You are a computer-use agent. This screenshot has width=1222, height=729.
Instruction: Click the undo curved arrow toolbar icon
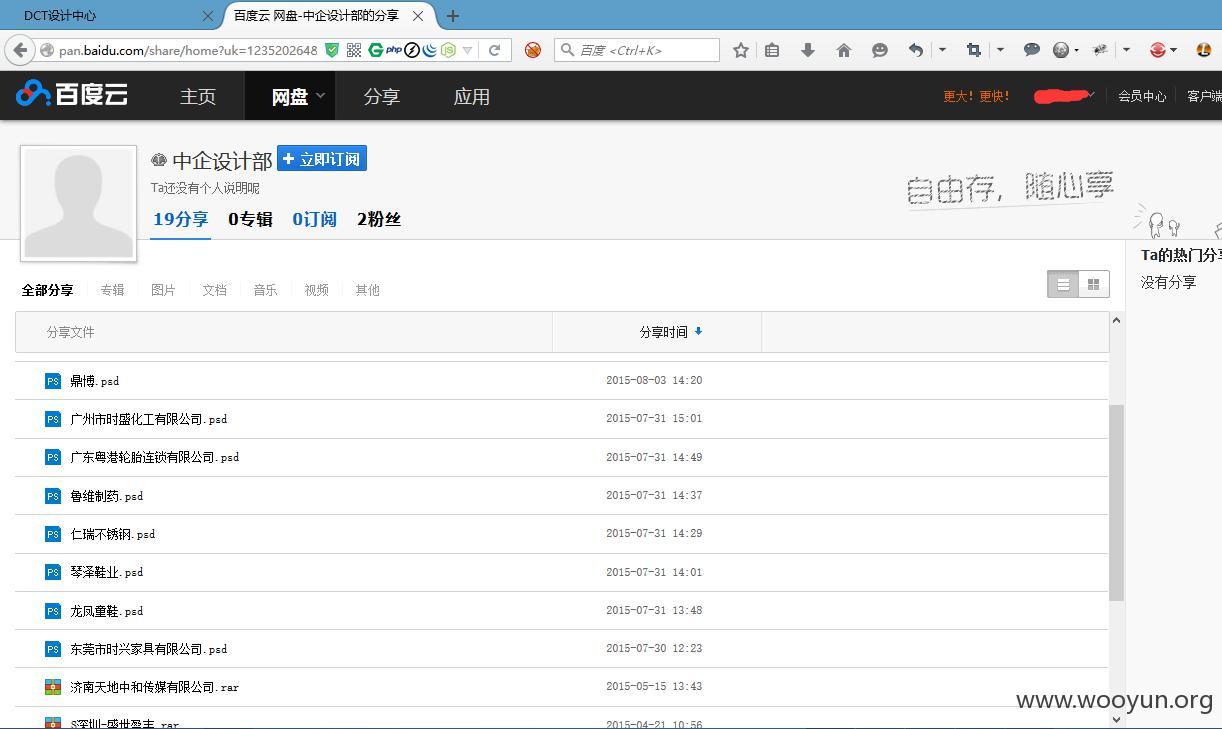click(915, 50)
